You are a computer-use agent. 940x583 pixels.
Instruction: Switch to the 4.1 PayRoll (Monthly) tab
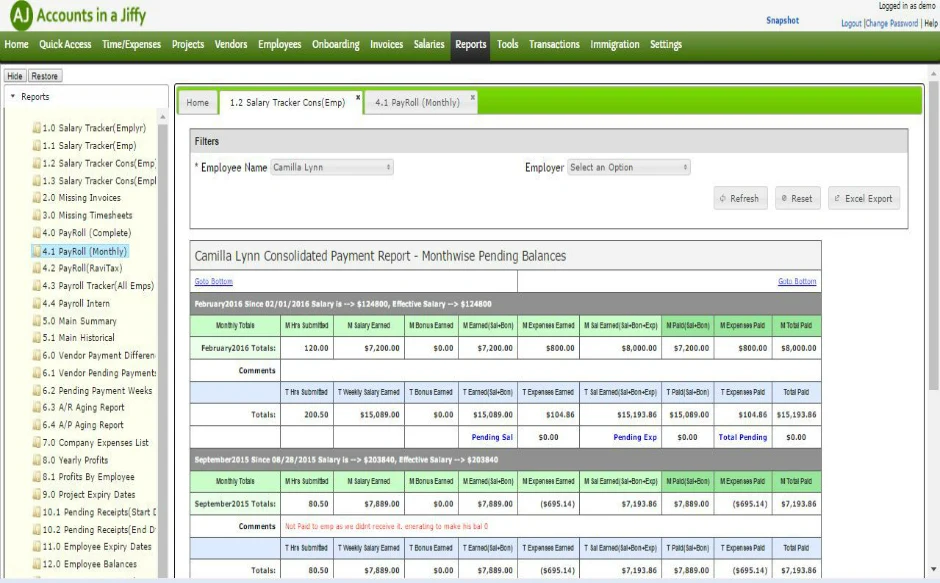pyautogui.click(x=417, y=103)
